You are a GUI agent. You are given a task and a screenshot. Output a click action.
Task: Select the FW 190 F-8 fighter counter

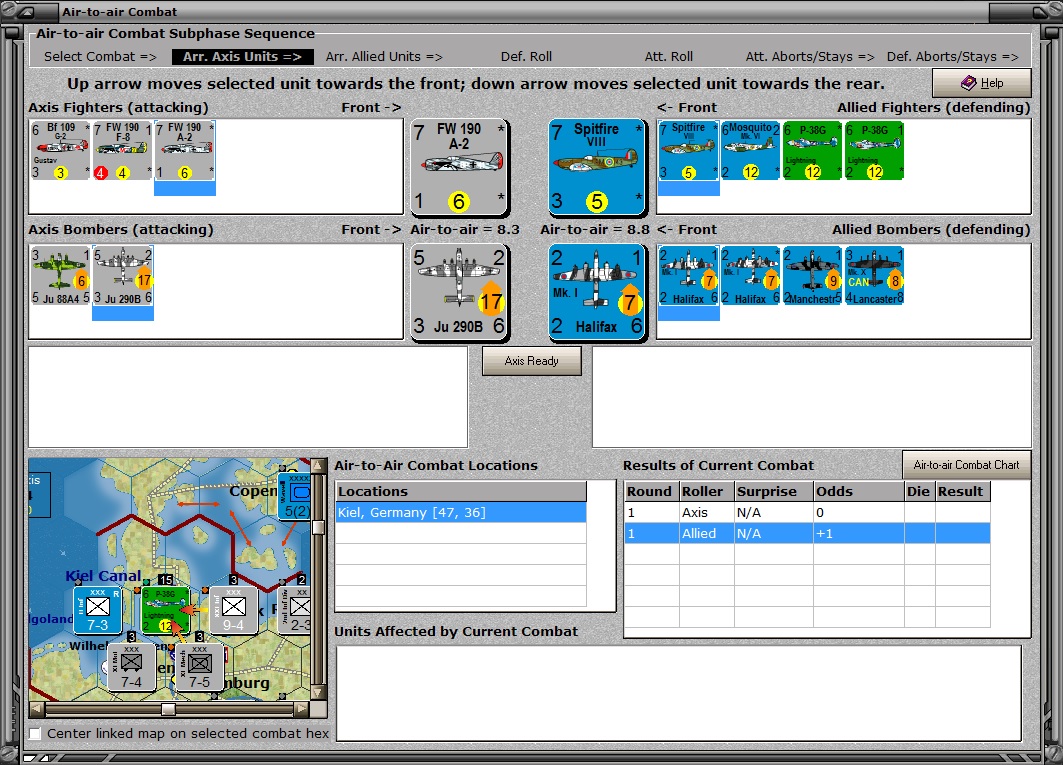[x=122, y=151]
